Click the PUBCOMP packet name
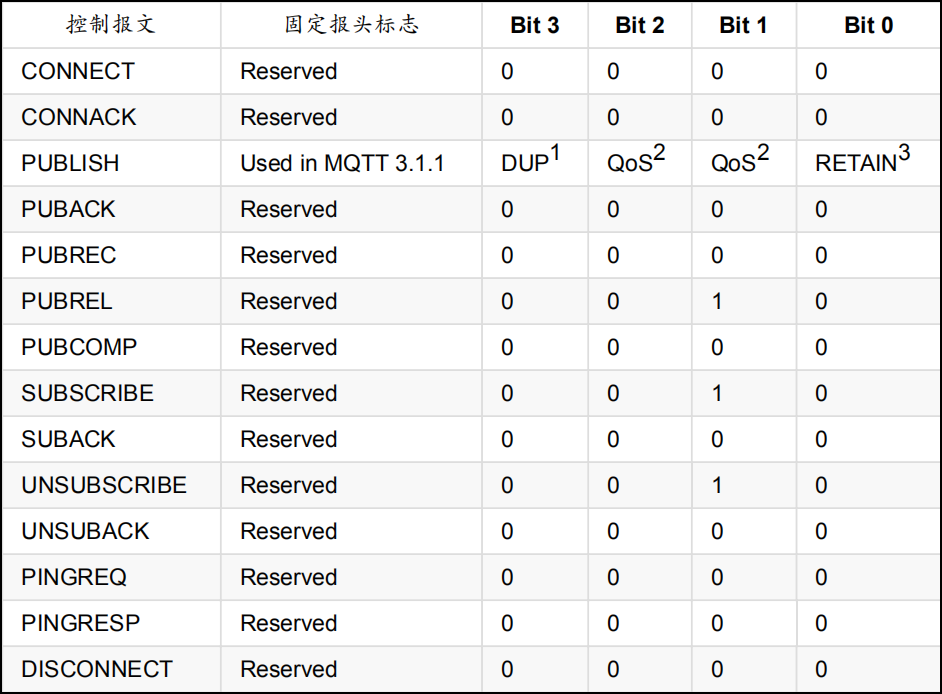This screenshot has height=694, width=942. pyautogui.click(x=79, y=348)
